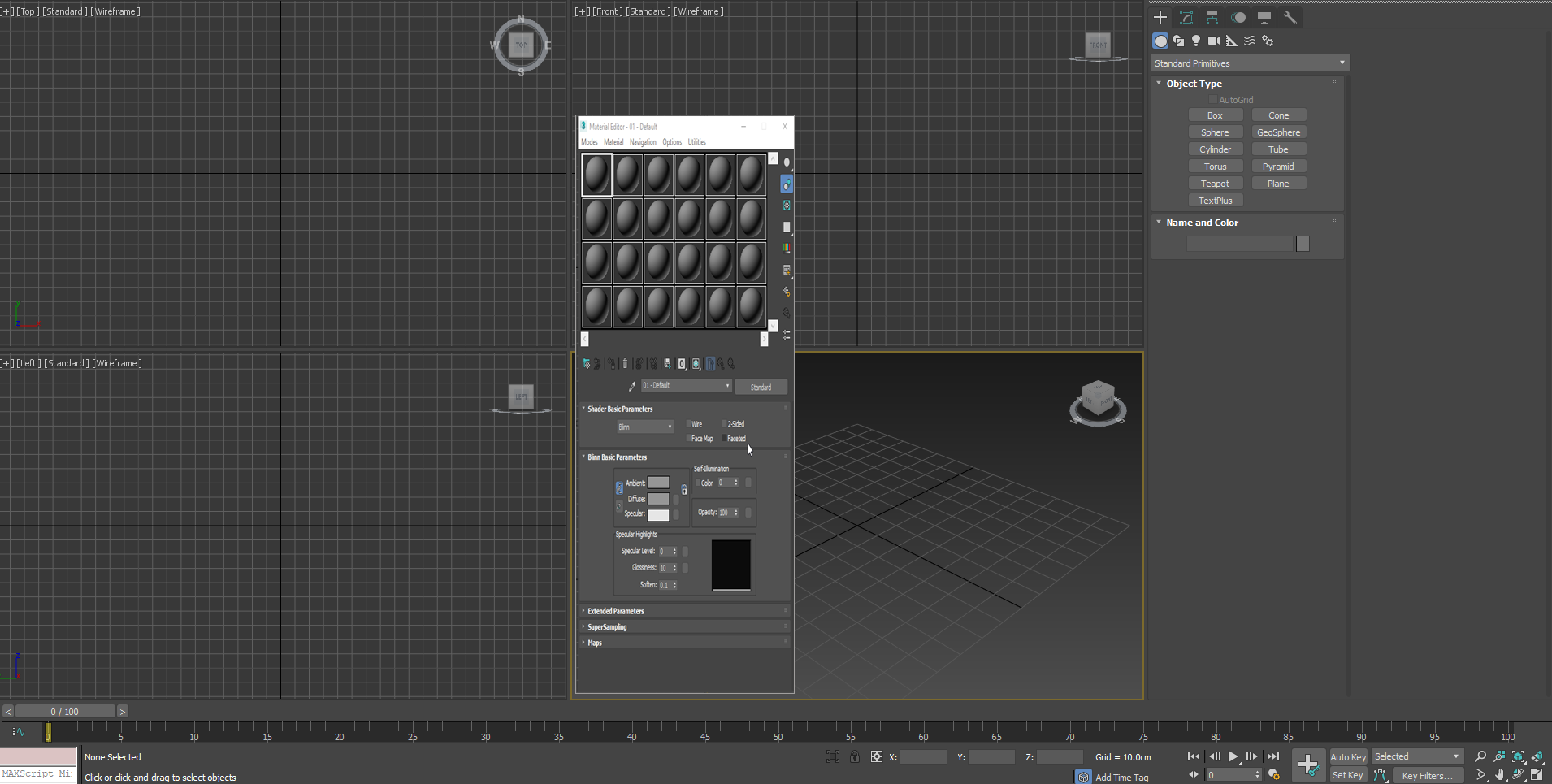Click the Standard material type button
This screenshot has height=784, width=1552.
pyautogui.click(x=761, y=387)
